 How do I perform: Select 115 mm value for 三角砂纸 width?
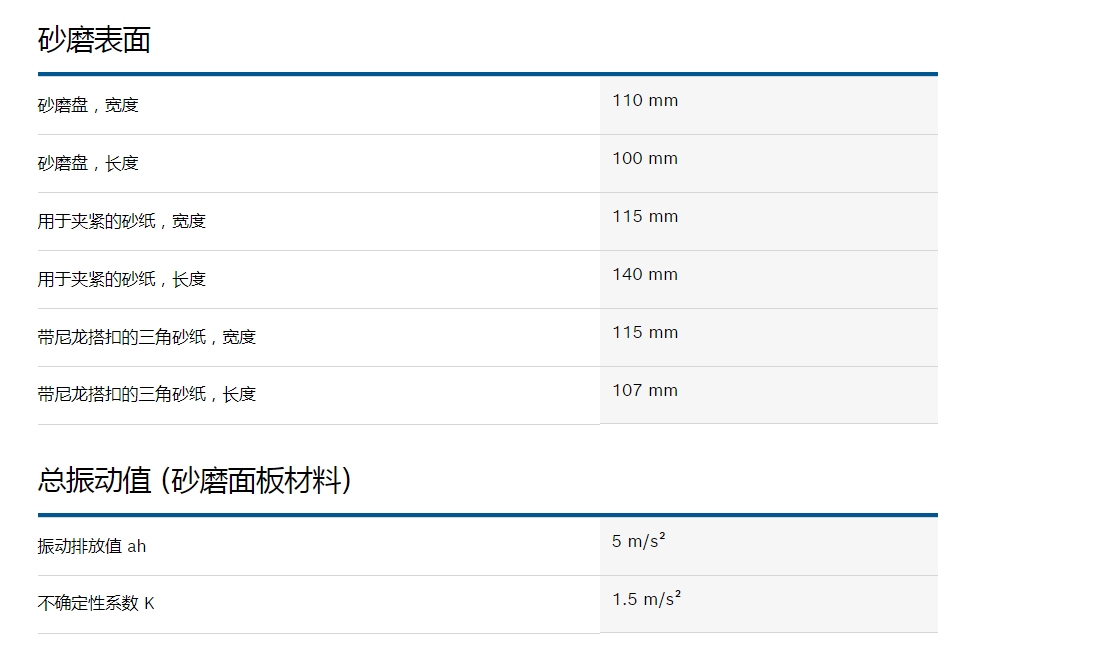645,333
